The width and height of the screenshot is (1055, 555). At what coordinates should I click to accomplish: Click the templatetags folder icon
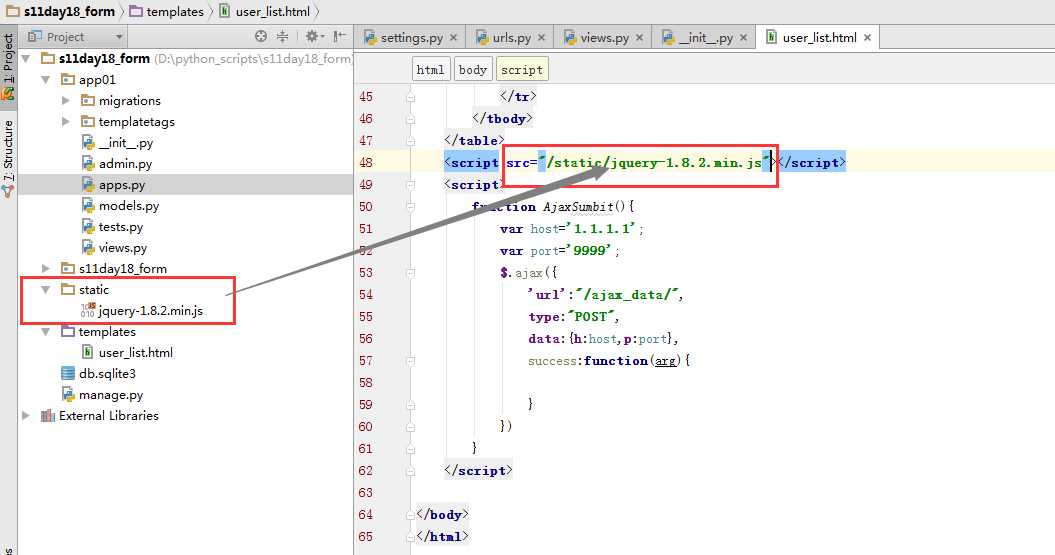point(87,122)
